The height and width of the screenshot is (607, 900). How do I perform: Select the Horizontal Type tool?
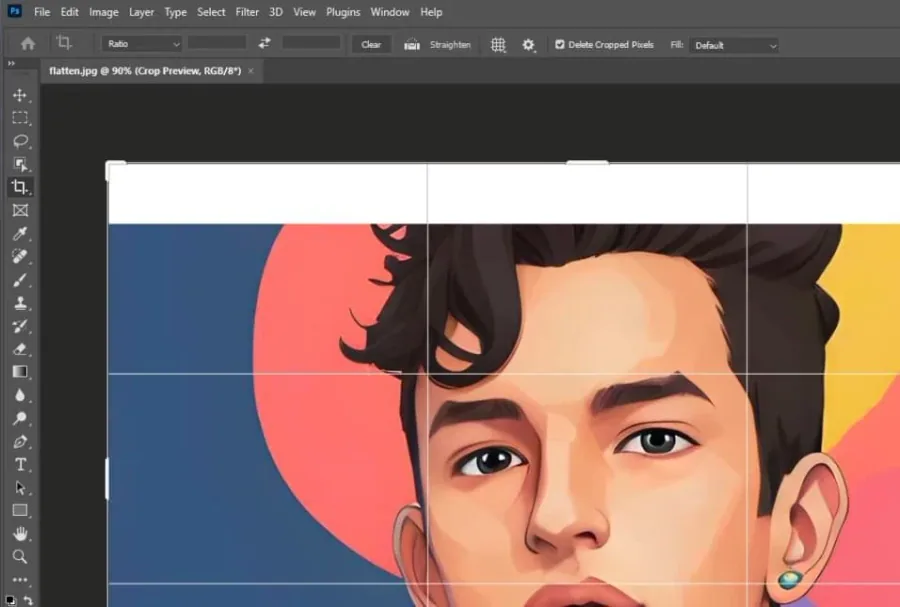(20, 464)
